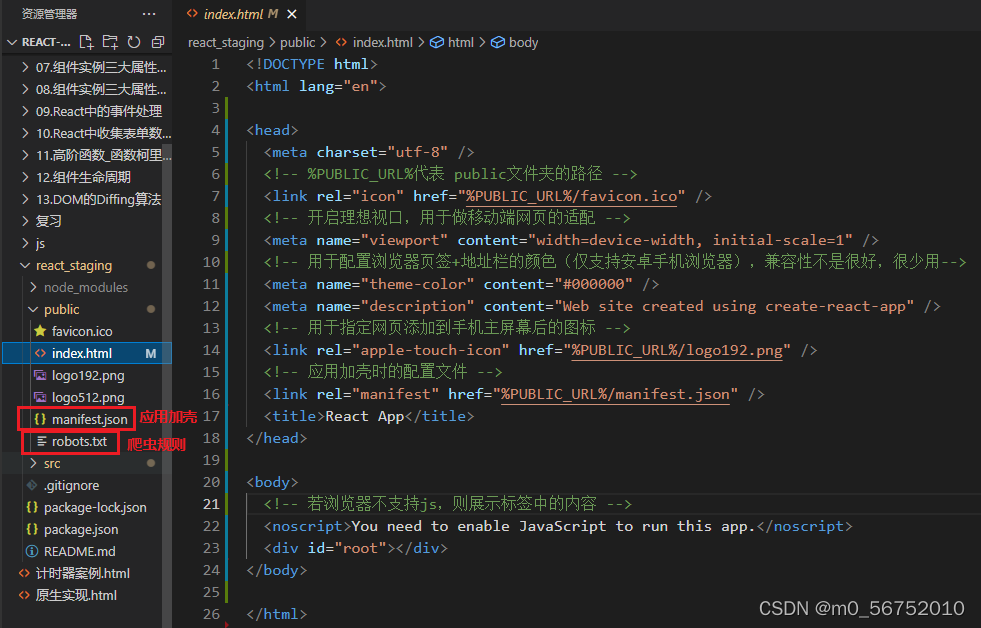
Task: Click the 原生实现.html file icon
Action: [x=24, y=595]
